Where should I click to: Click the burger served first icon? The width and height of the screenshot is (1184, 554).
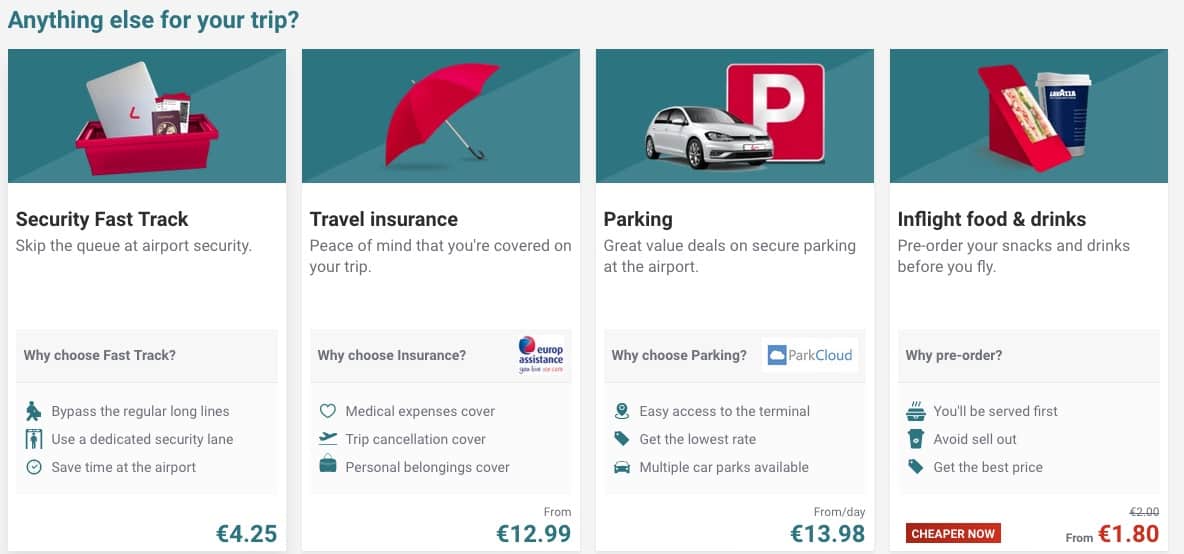[915, 411]
